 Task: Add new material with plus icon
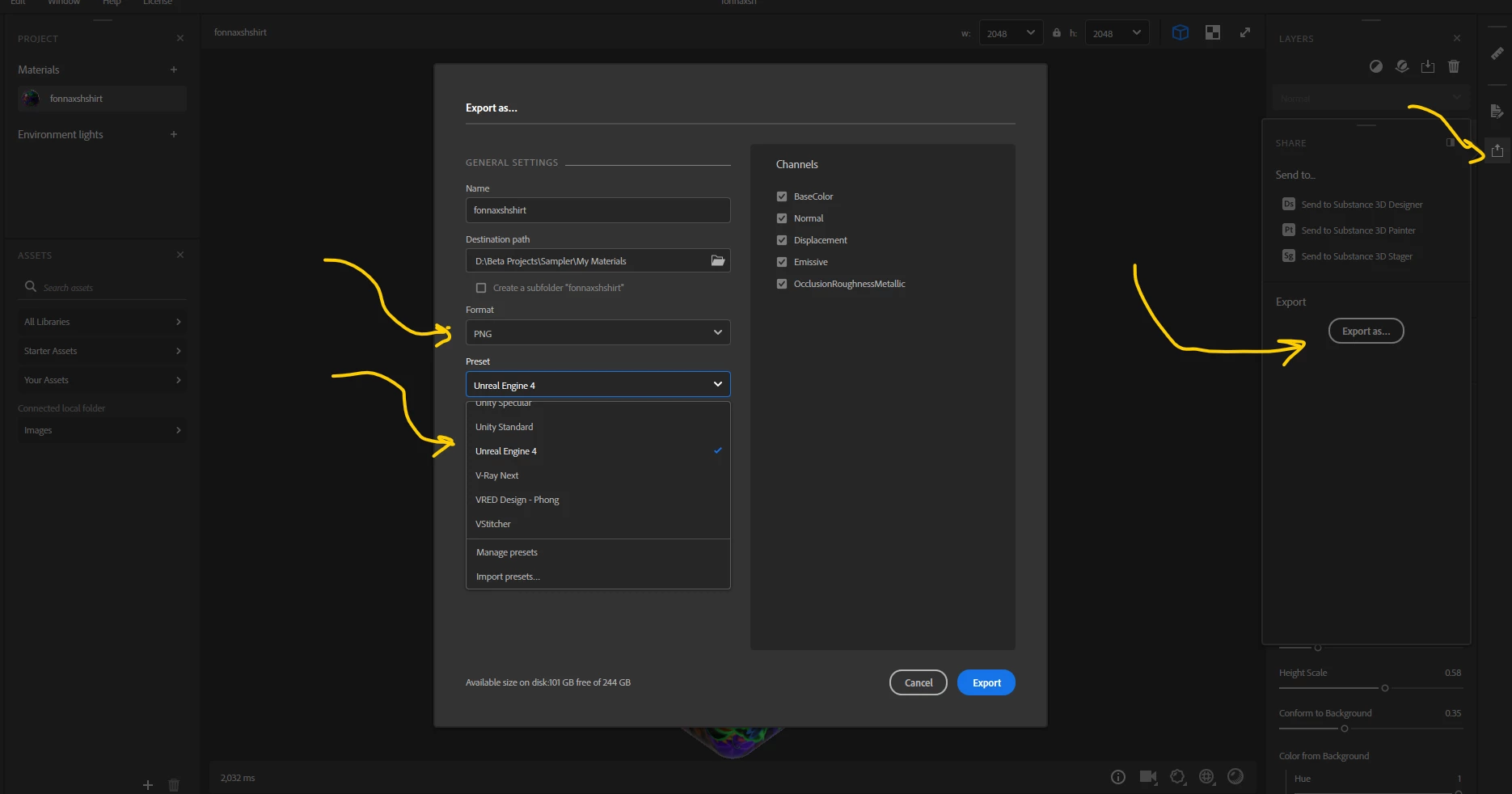174,70
